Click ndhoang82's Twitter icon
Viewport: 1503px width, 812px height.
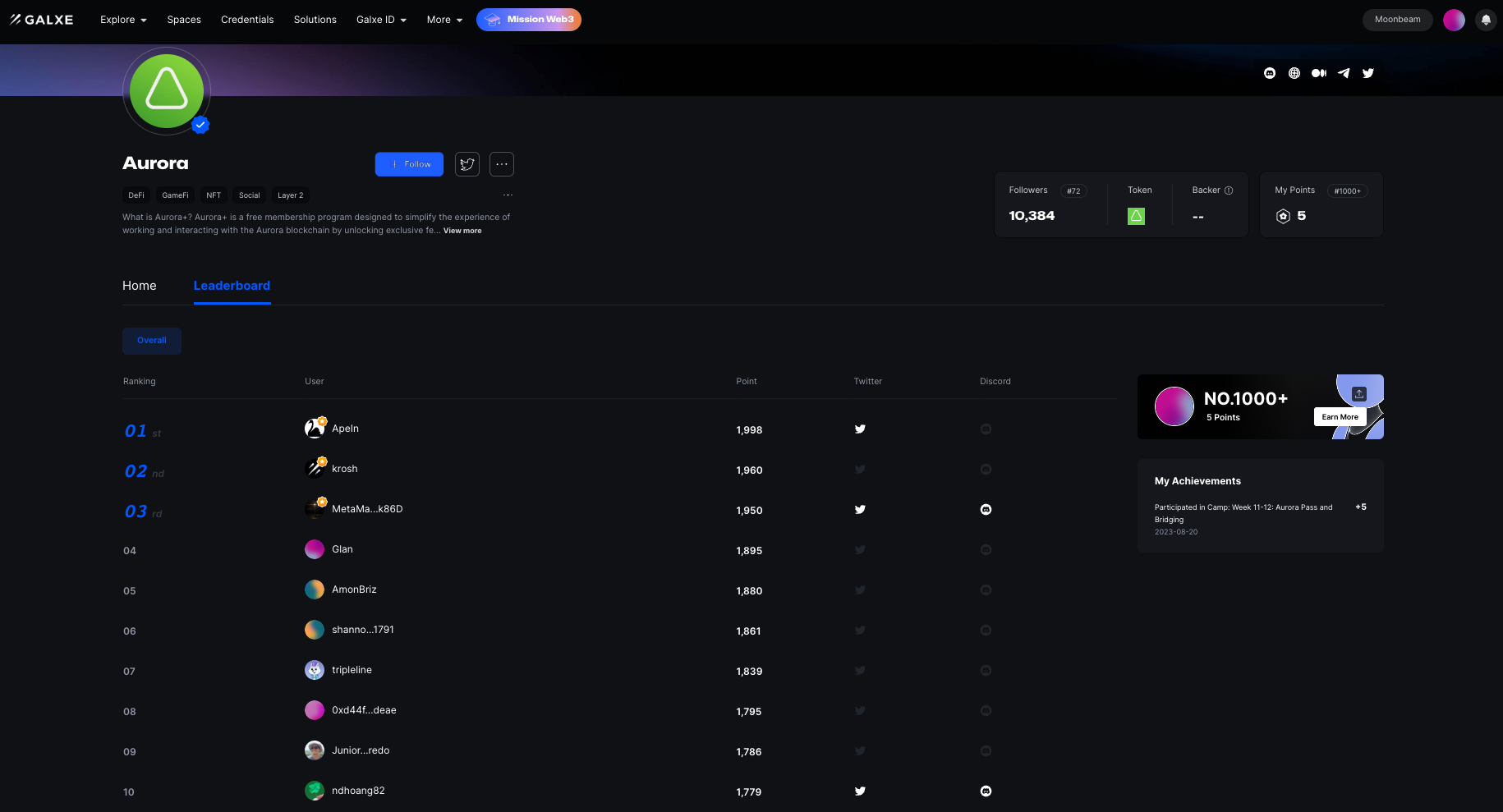pos(860,791)
